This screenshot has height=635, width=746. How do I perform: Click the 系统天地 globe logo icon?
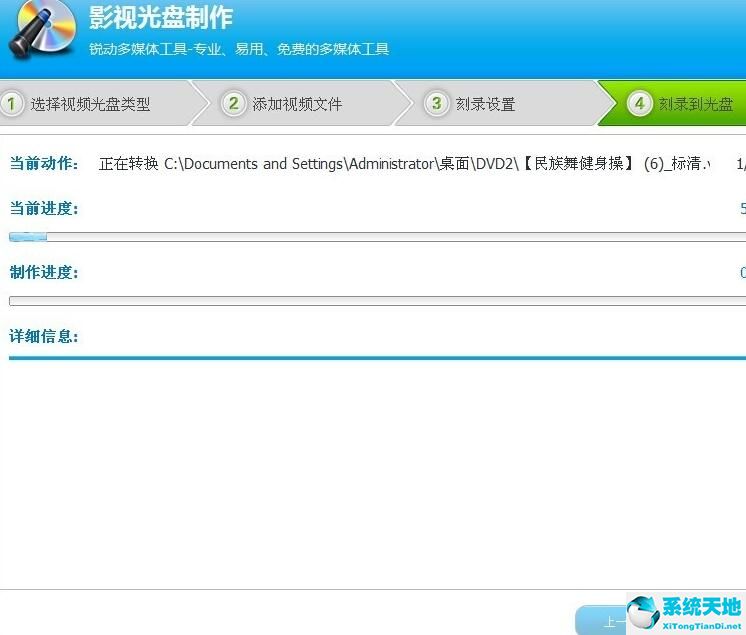click(643, 612)
